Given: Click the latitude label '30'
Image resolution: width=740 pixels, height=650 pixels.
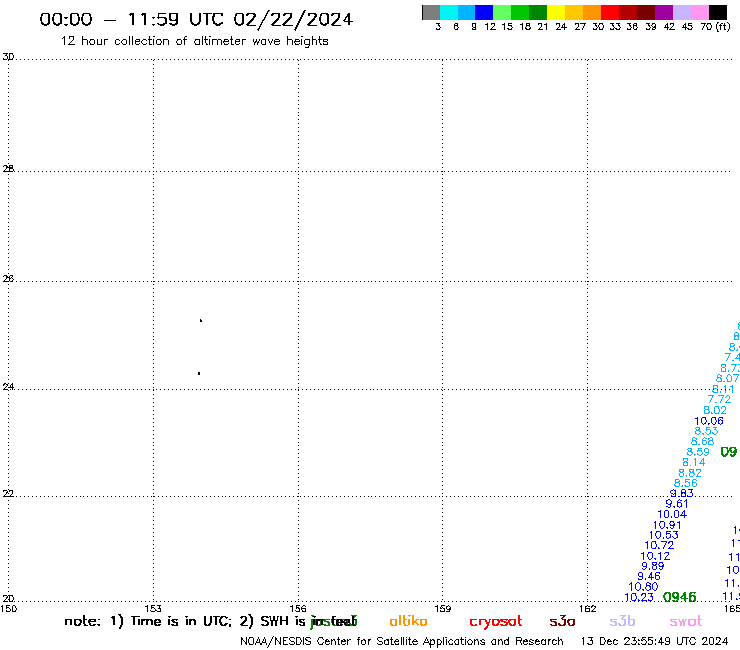Looking at the screenshot, I should (8, 57).
